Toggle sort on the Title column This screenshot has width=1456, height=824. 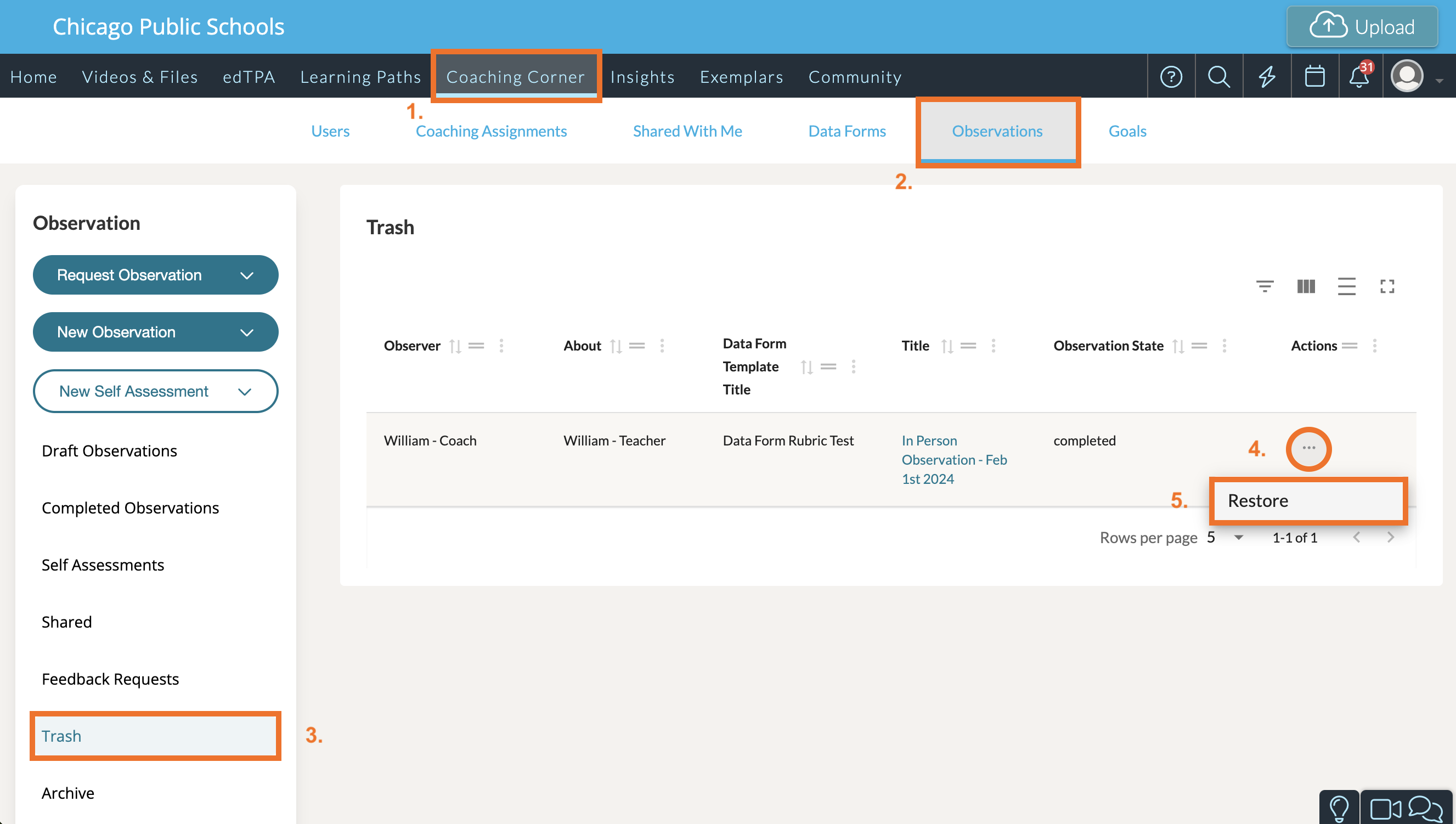tap(947, 346)
